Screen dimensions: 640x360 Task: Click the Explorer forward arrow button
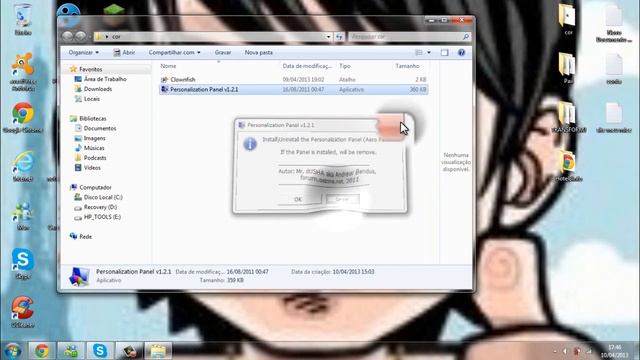point(81,36)
